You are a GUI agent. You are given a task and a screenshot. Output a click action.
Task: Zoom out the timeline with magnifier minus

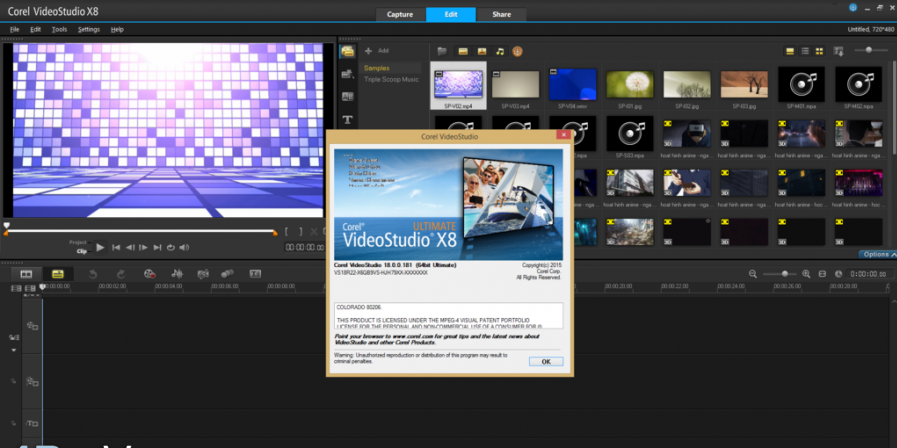click(753, 274)
